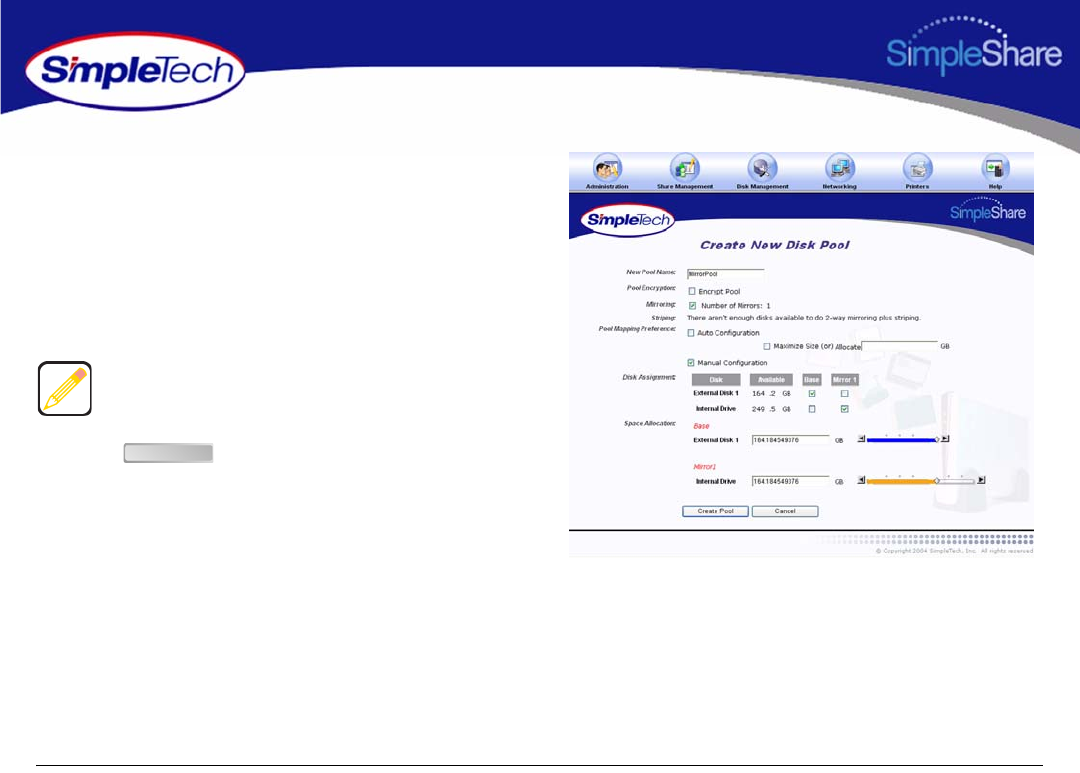1080x773 pixels.
Task: Click the Create Pool button
Action: 715,511
